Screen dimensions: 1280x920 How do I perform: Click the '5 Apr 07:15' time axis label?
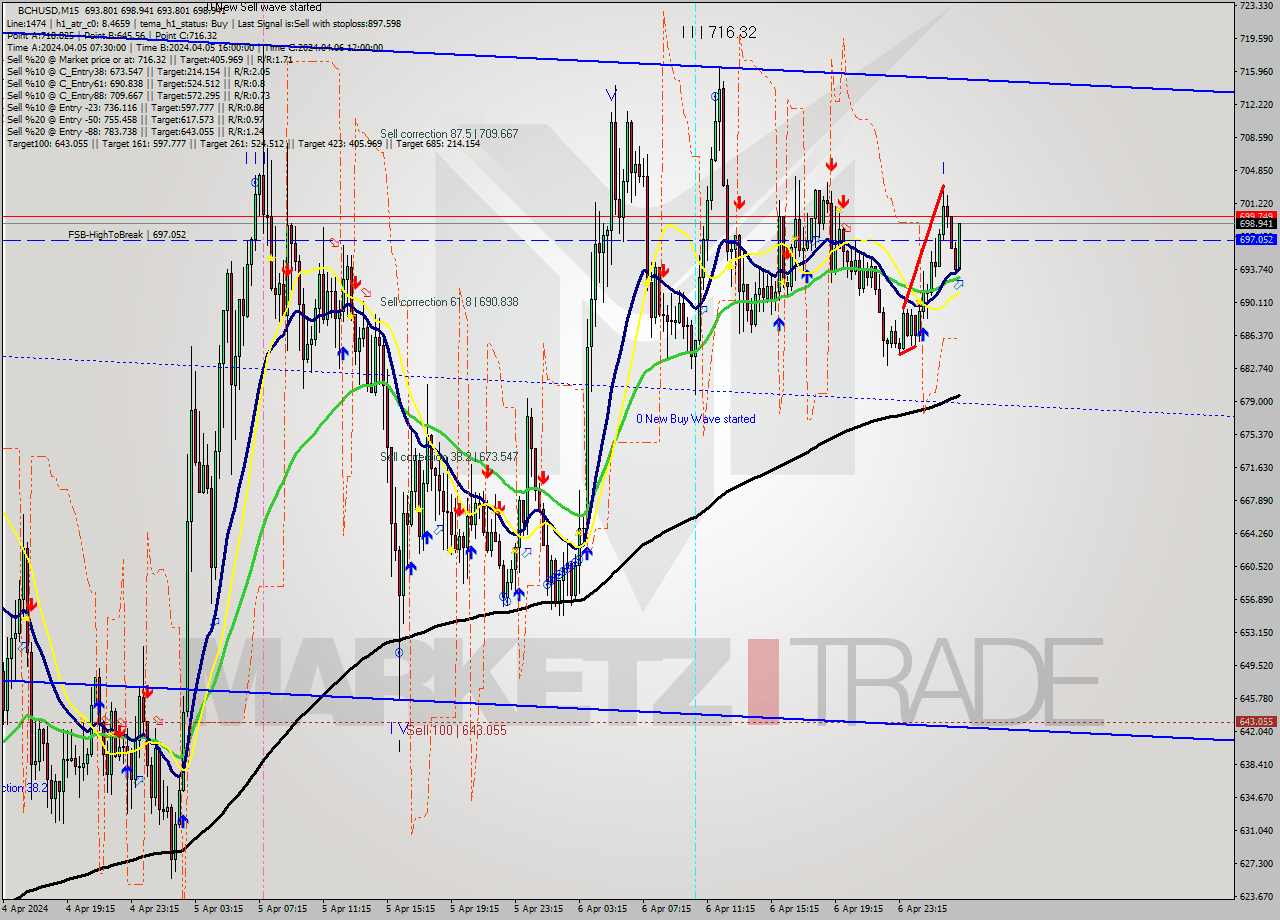282,910
